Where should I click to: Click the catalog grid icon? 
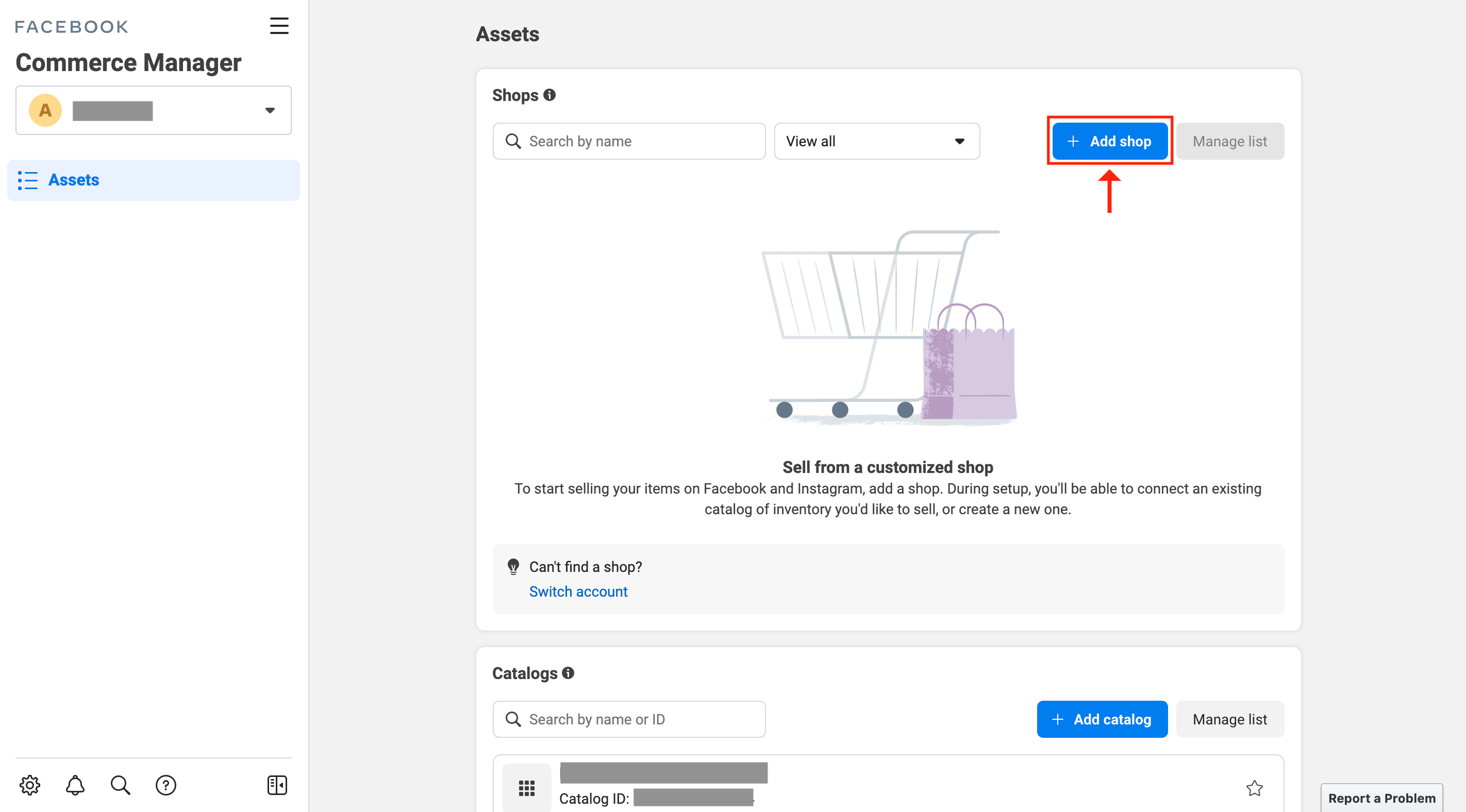(526, 788)
